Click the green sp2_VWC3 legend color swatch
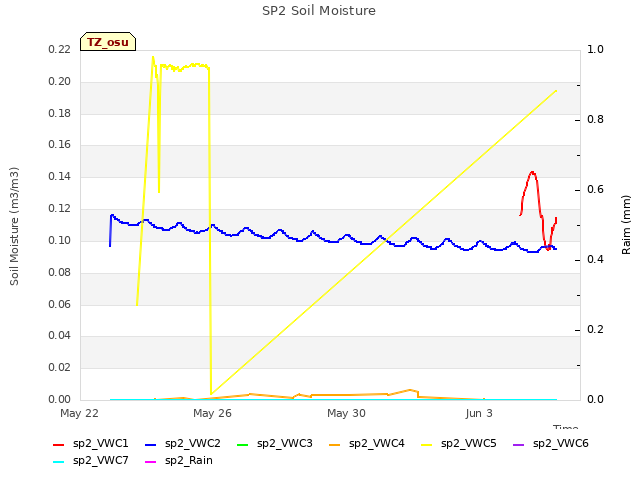 [242, 444]
